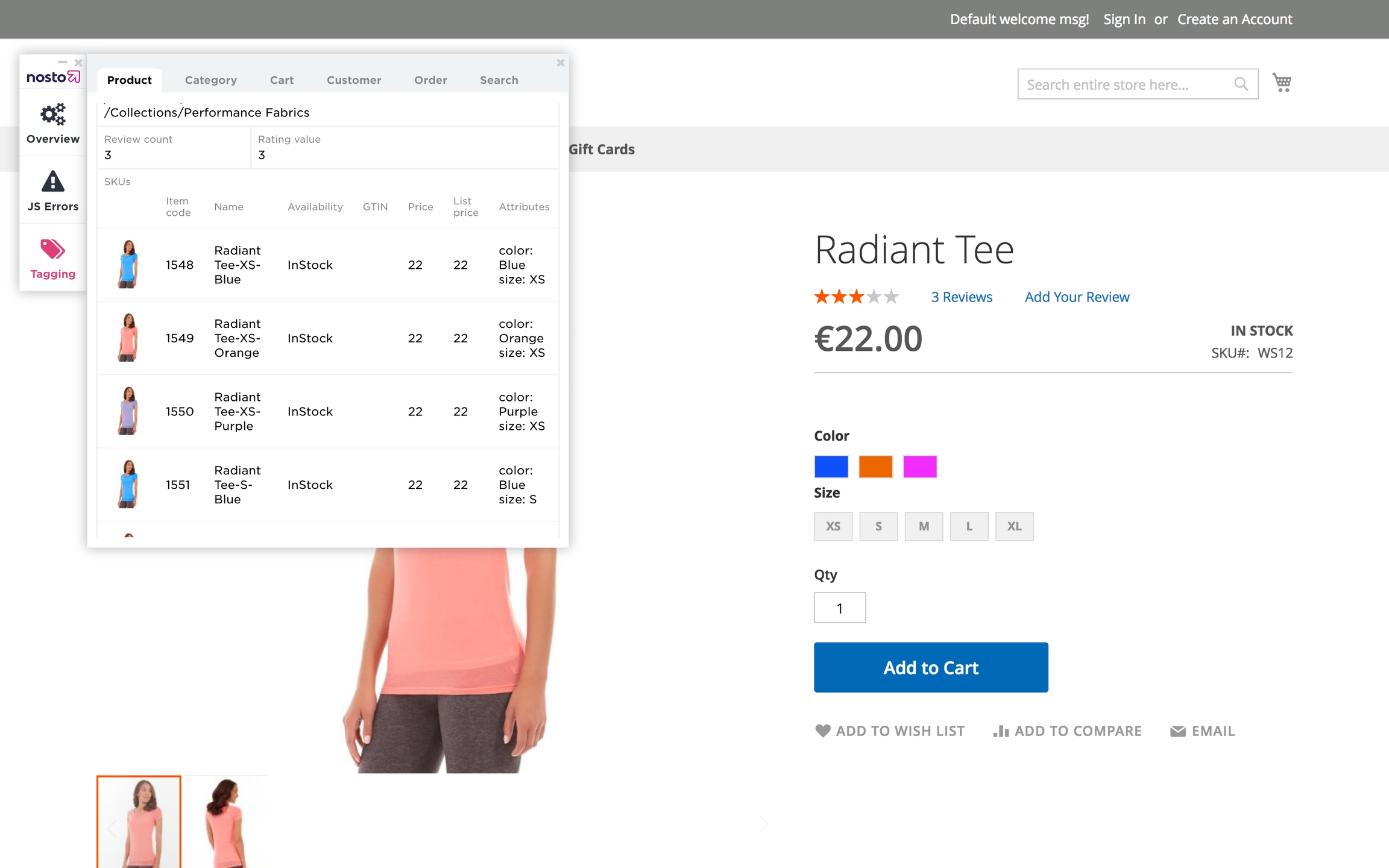Screen dimensions: 1389x868
Task: Click the shopping cart icon
Action: coord(1282,83)
